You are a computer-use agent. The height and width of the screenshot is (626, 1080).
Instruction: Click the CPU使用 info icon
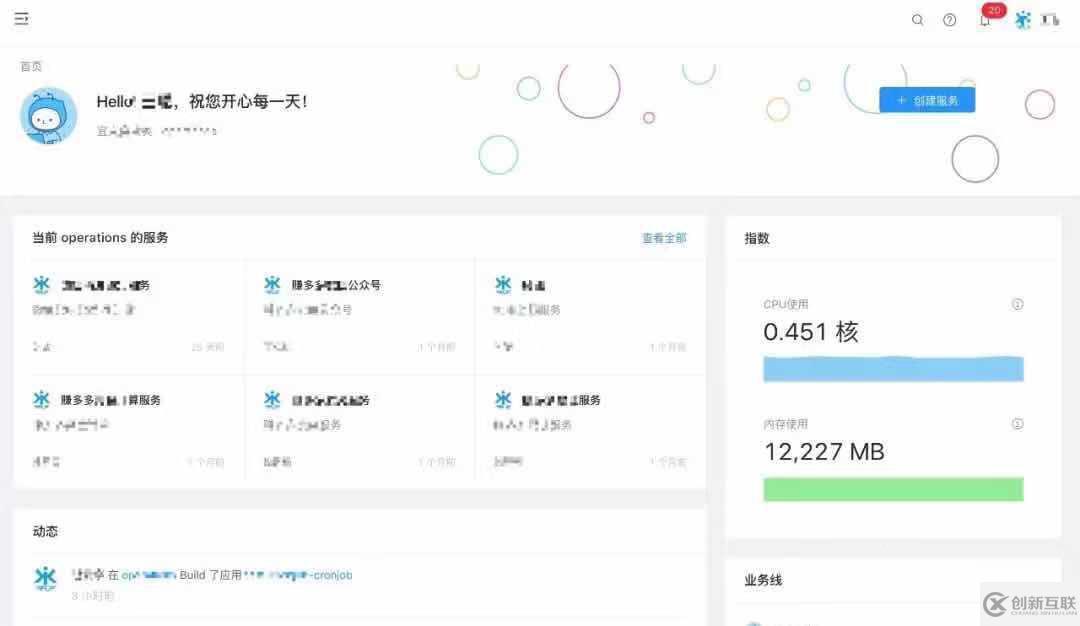pyautogui.click(x=1017, y=304)
